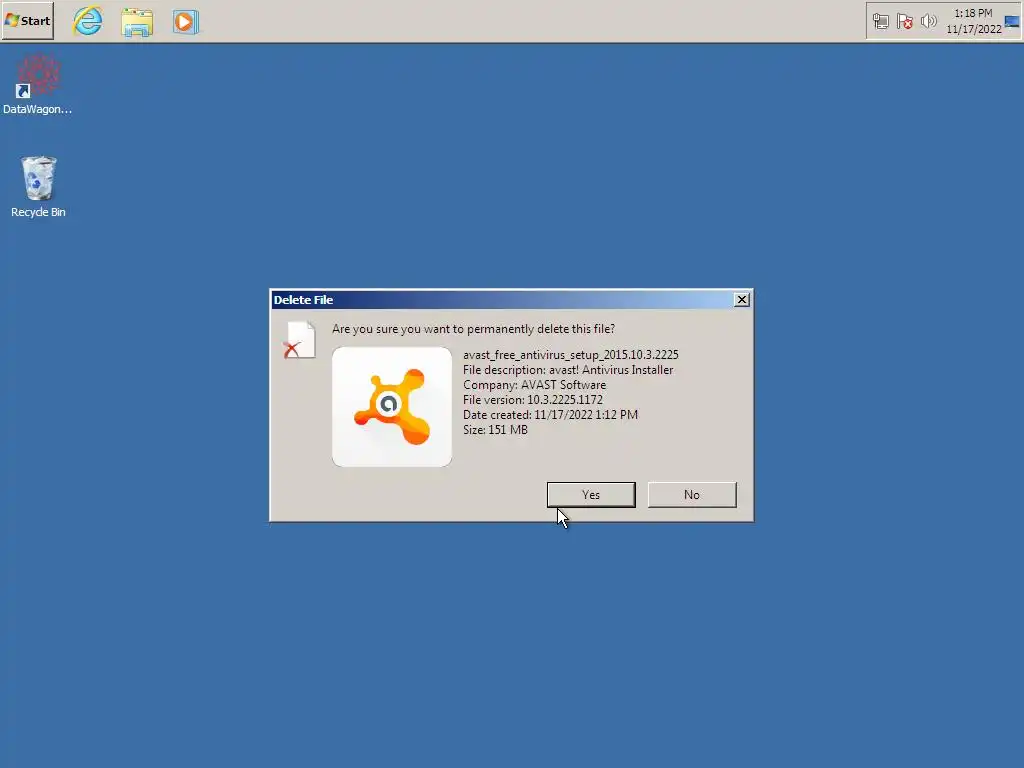Open Windows Media Player taskbar icon
The width and height of the screenshot is (1024, 768).
[185, 22]
